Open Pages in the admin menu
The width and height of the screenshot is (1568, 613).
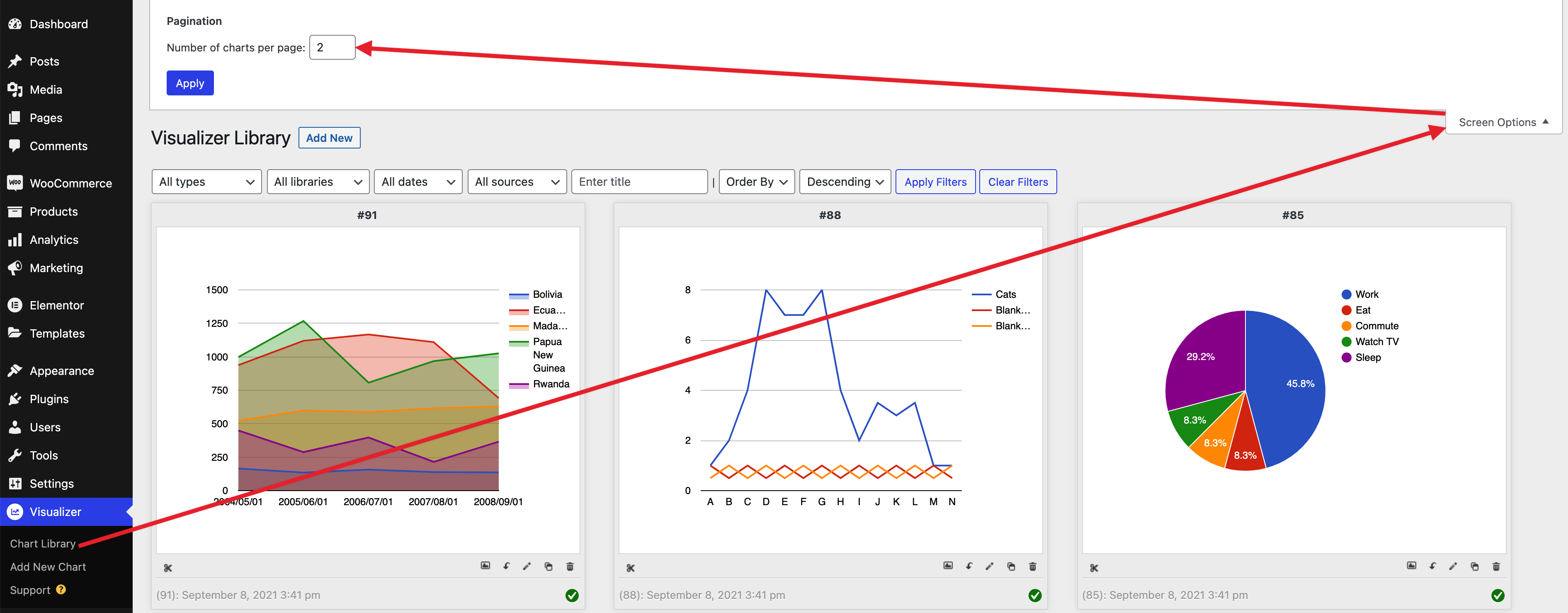66,117
